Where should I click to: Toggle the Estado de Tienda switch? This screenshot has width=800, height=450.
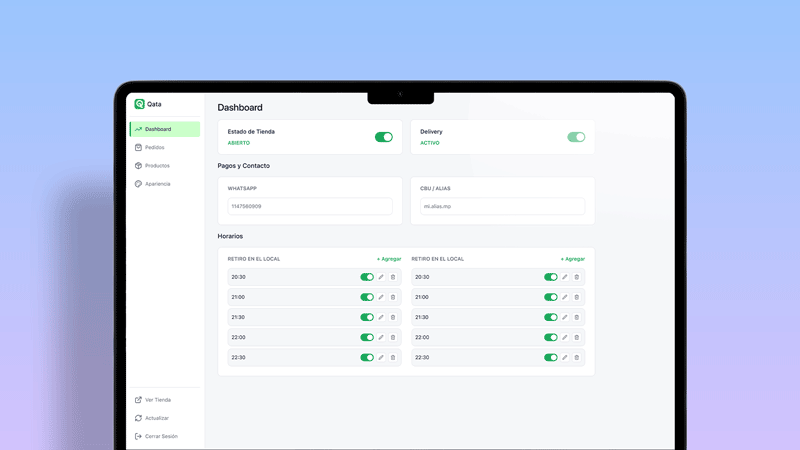pyautogui.click(x=384, y=137)
